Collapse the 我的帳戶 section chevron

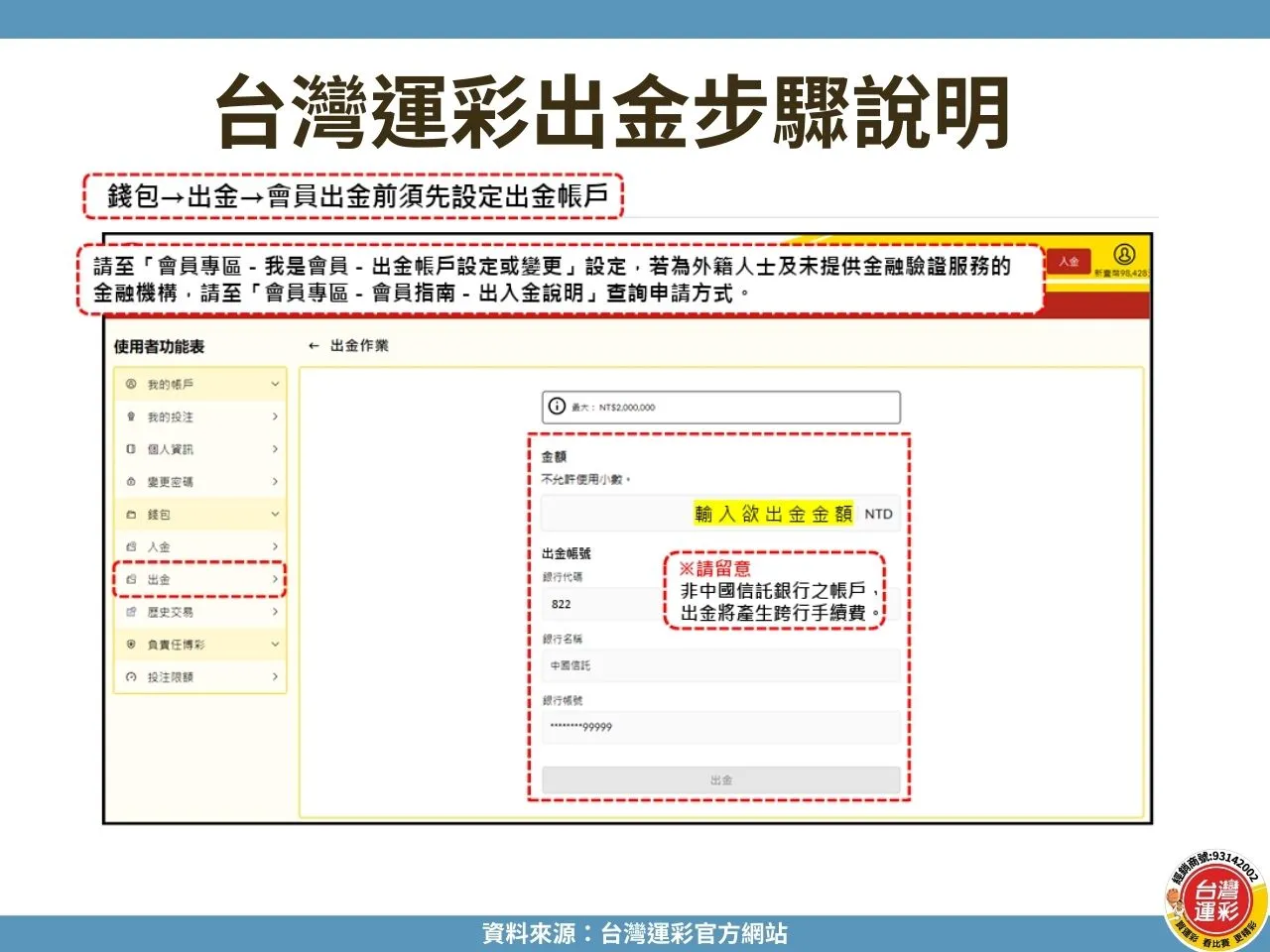pyautogui.click(x=275, y=384)
